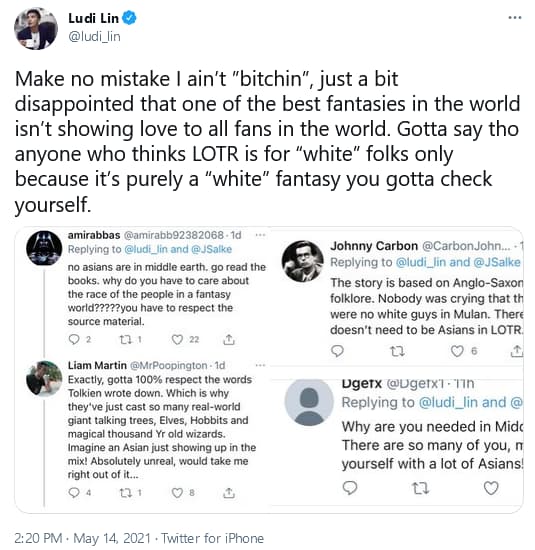535x550 pixels.
Task: Share amirabbas's tweet using share icon
Action: (229, 339)
